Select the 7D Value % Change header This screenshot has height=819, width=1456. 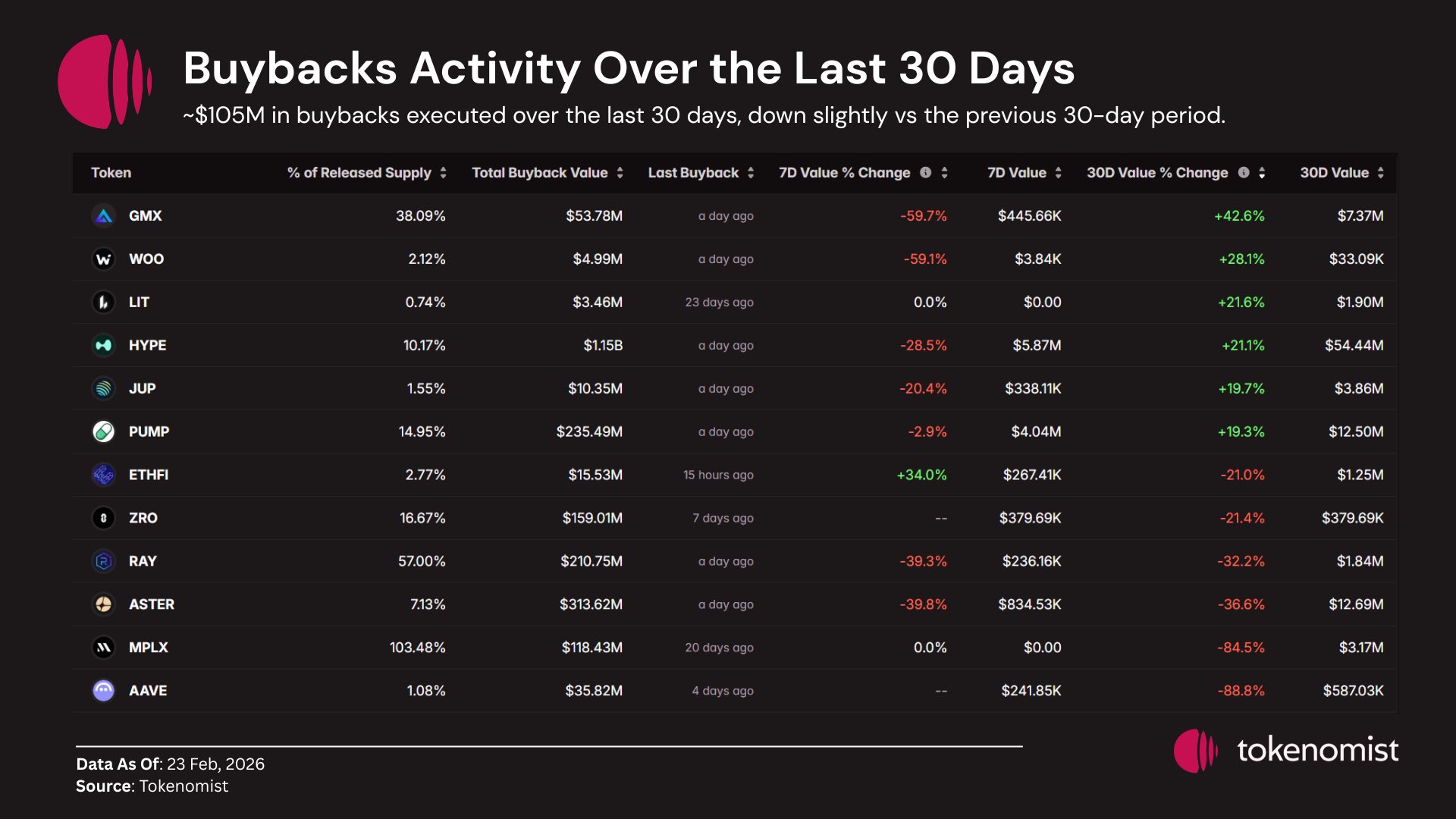click(x=844, y=173)
